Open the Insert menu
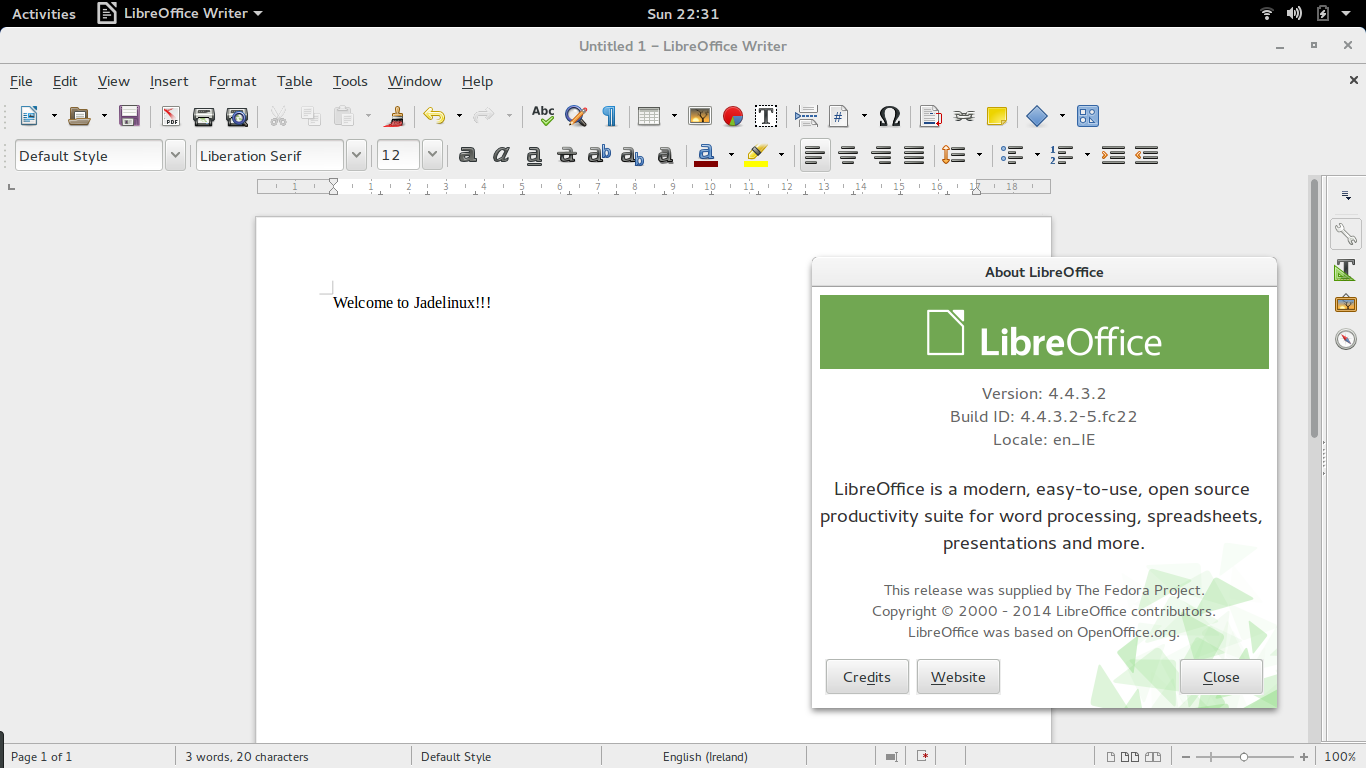Screen dimensions: 1366x768 [x=169, y=81]
